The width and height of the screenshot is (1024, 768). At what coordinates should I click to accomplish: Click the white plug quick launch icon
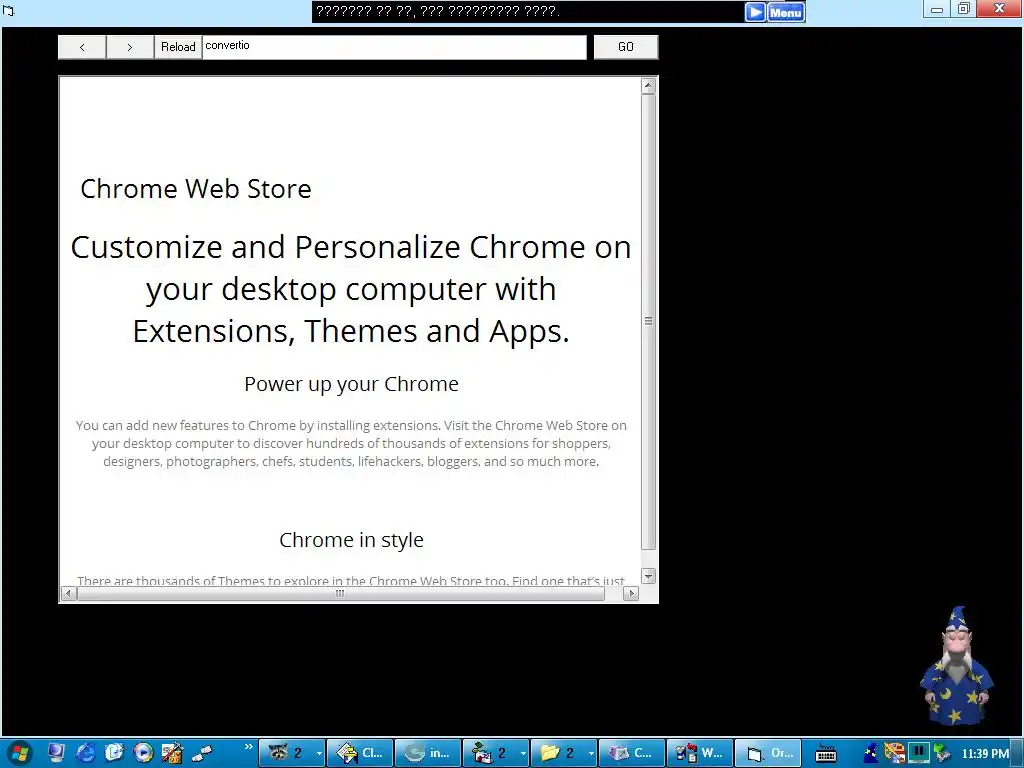[202, 753]
